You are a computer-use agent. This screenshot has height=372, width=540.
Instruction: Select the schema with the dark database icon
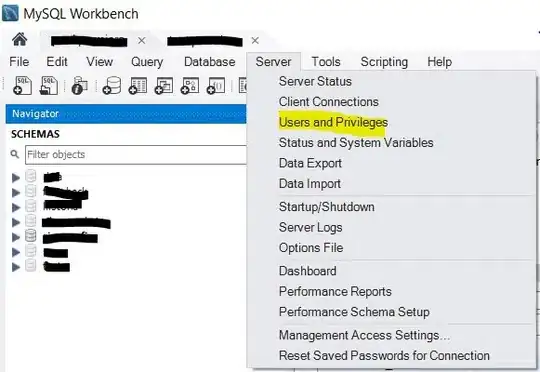click(x=70, y=238)
